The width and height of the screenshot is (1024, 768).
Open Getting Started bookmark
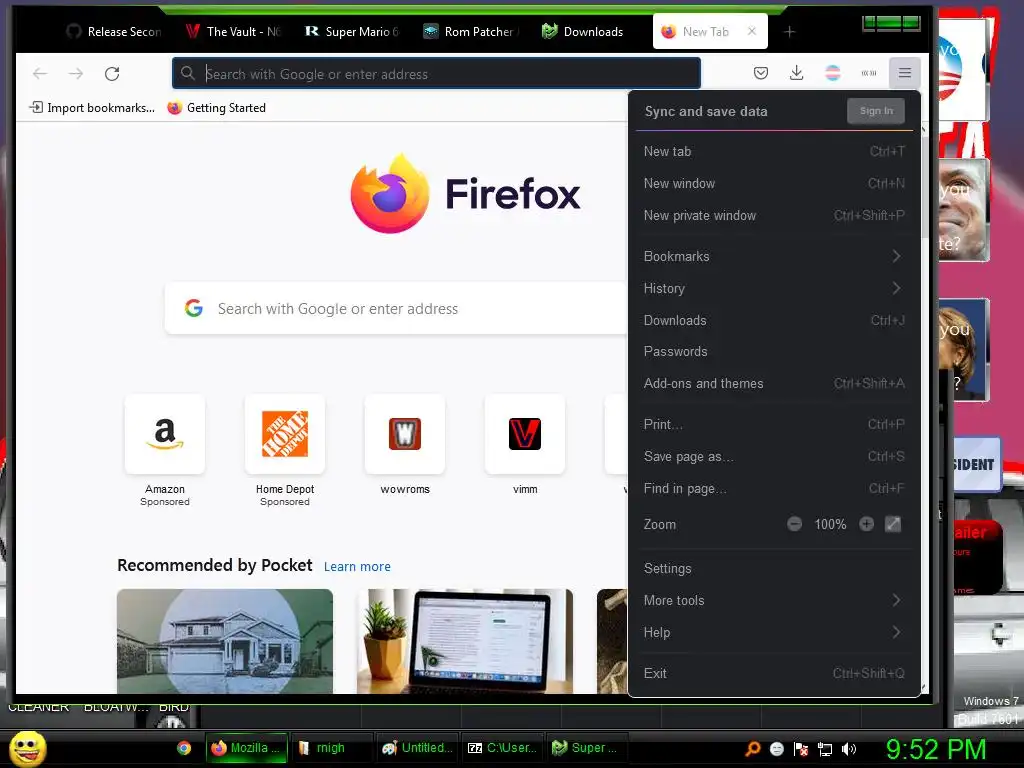[217, 108]
